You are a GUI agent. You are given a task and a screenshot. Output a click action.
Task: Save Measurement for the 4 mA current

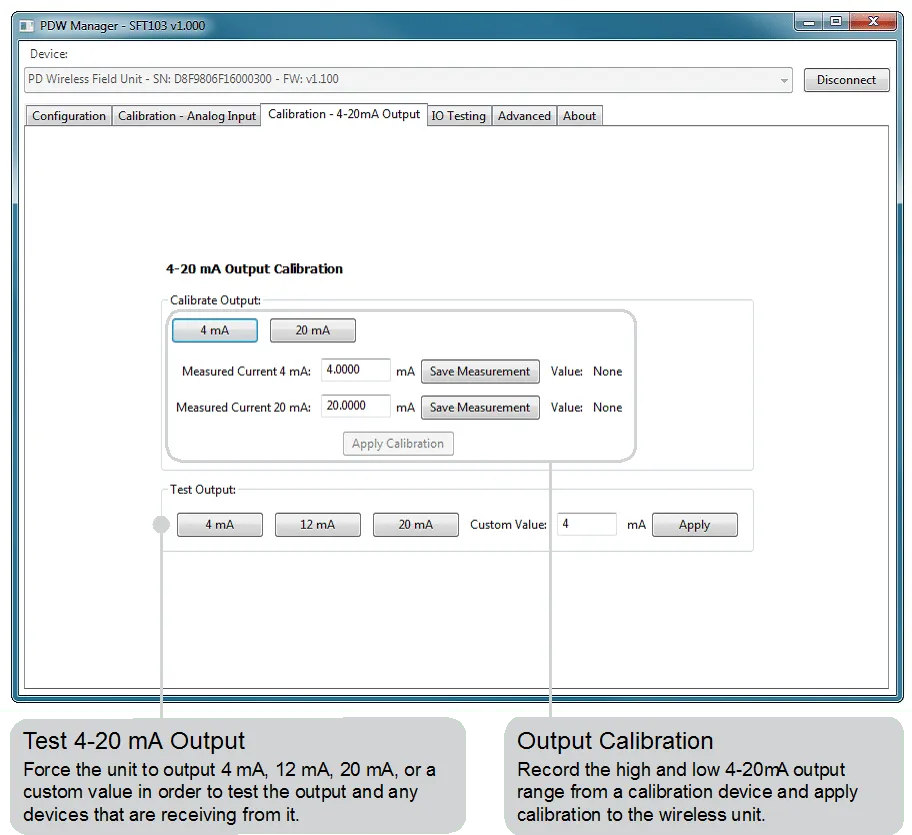pos(480,372)
